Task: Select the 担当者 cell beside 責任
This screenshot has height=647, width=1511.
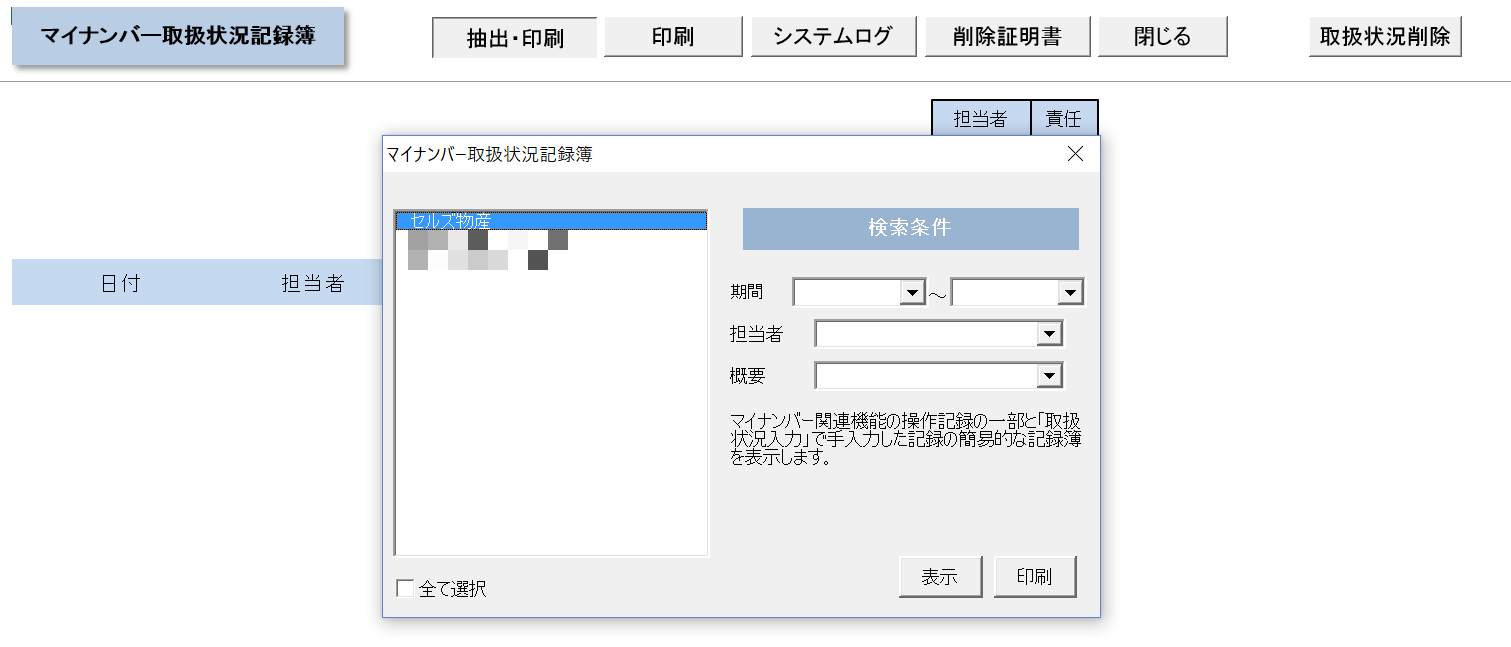Action: point(980,118)
